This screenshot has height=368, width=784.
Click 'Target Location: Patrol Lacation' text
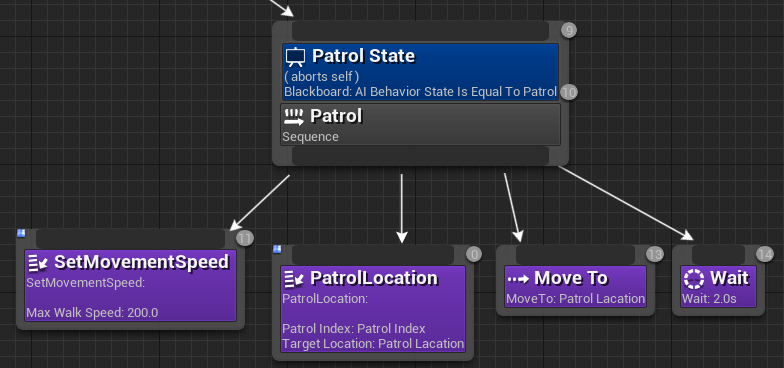coord(373,344)
